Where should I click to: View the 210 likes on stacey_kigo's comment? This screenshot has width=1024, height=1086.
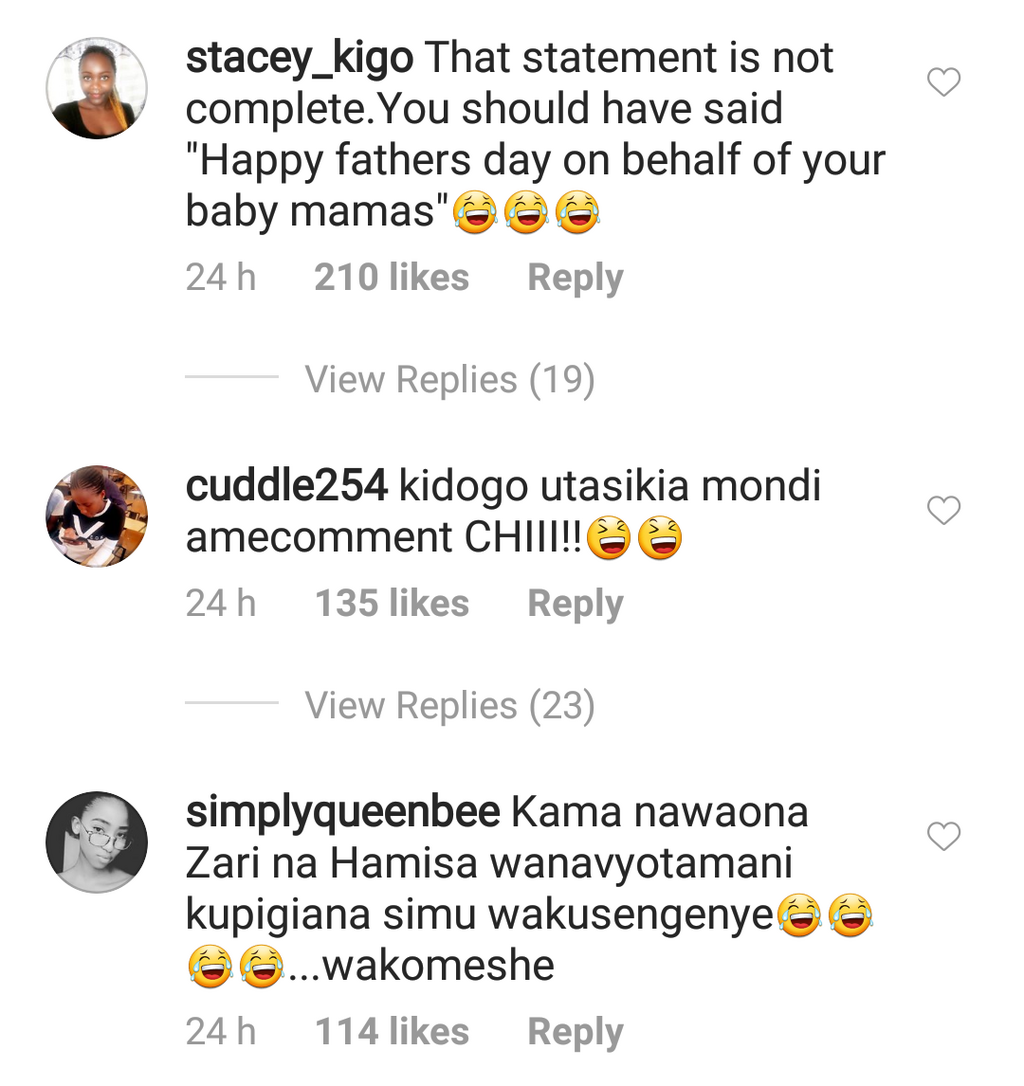tap(391, 277)
